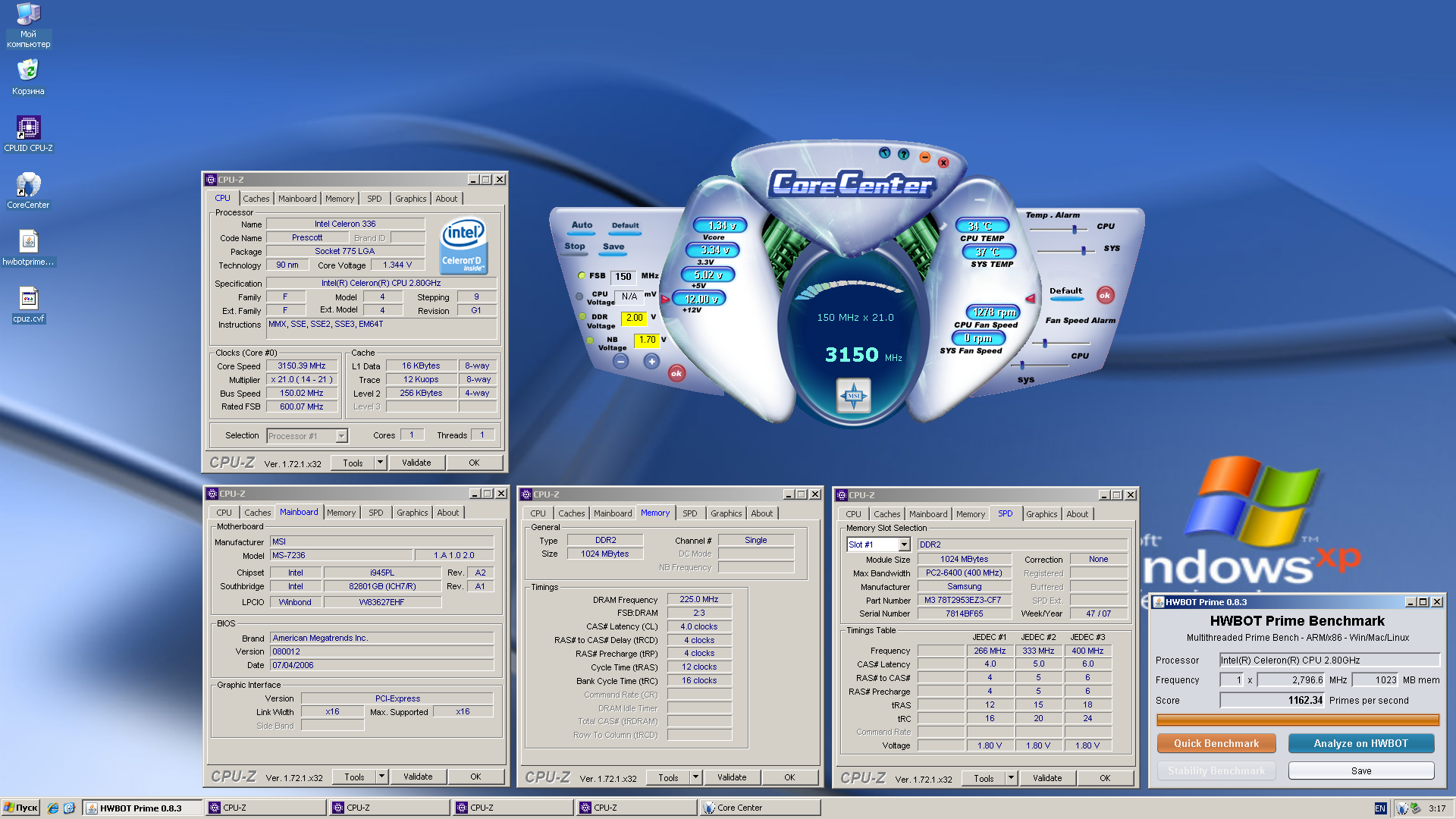Viewport: 1456px width, 819px height.
Task: Expand Tools arrow in CPU-Z CPU window
Action: click(381, 463)
